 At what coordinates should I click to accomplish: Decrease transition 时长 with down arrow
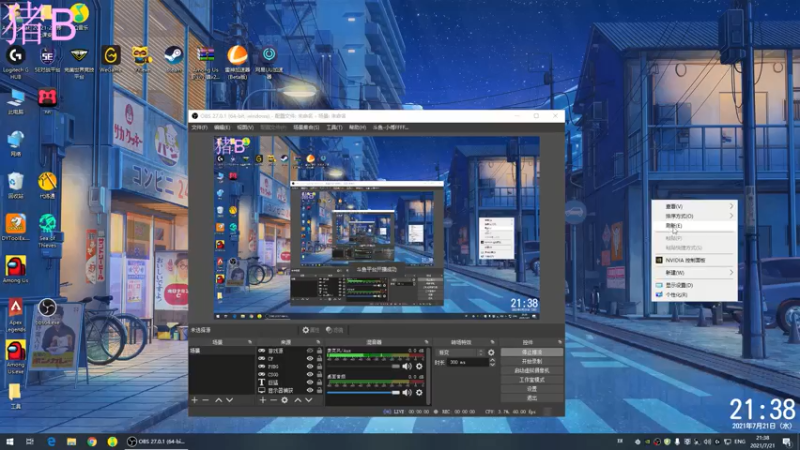tap(492, 365)
